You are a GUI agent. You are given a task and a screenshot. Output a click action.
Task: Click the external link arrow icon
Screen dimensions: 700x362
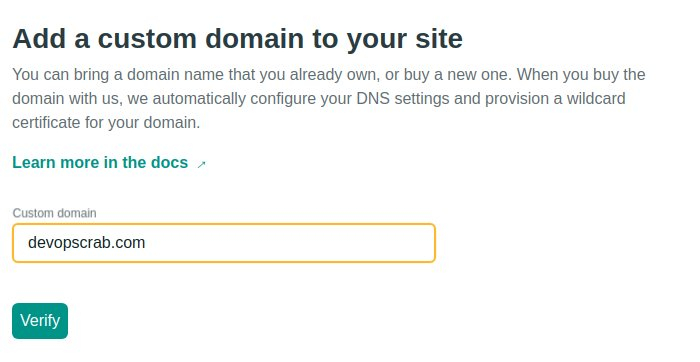(x=201, y=164)
